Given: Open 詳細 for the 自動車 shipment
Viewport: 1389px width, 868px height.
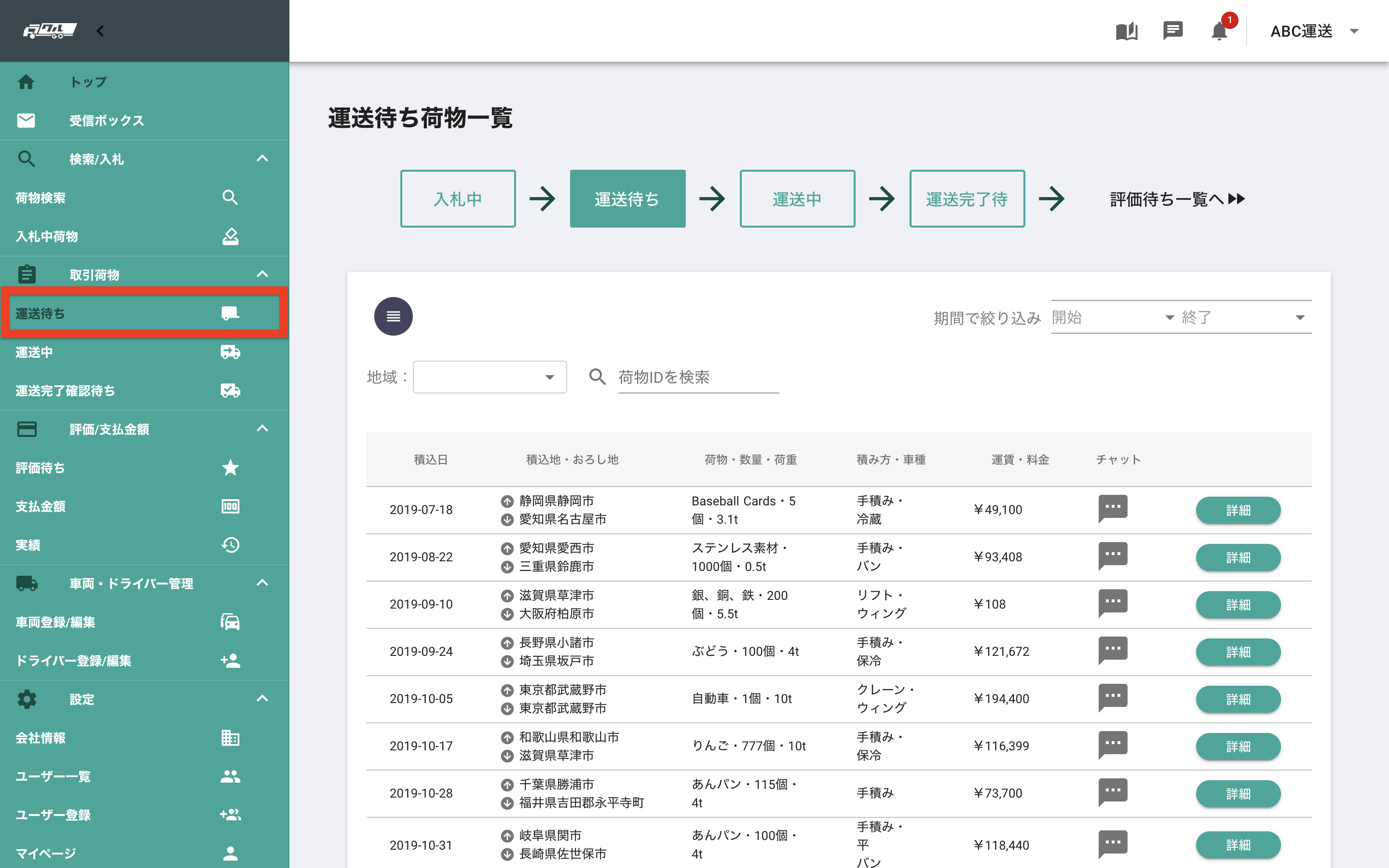Looking at the screenshot, I should [1238, 699].
